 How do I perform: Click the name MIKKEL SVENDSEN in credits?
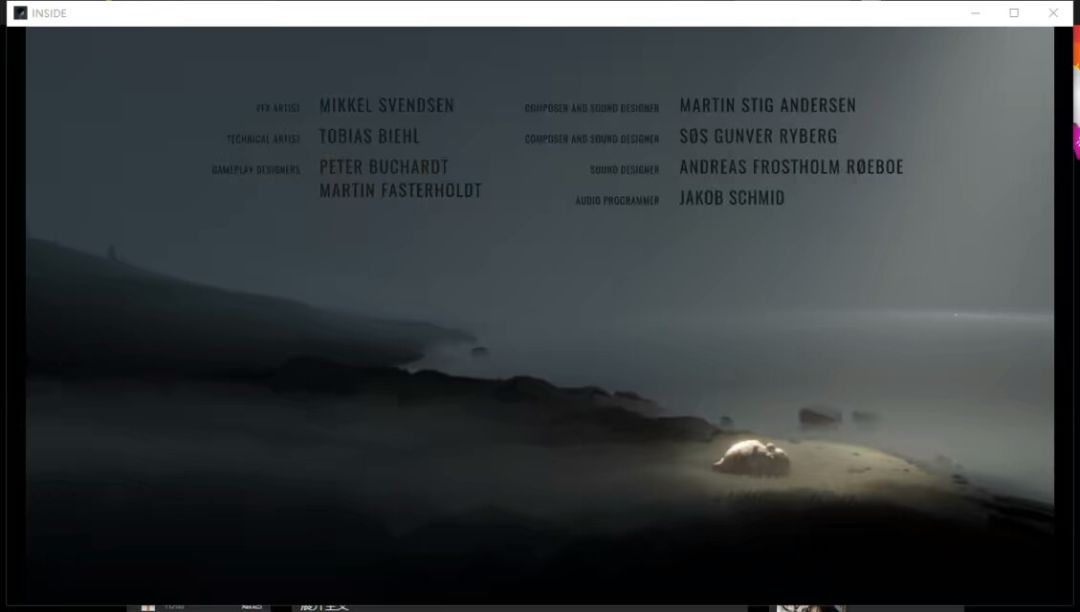(386, 105)
